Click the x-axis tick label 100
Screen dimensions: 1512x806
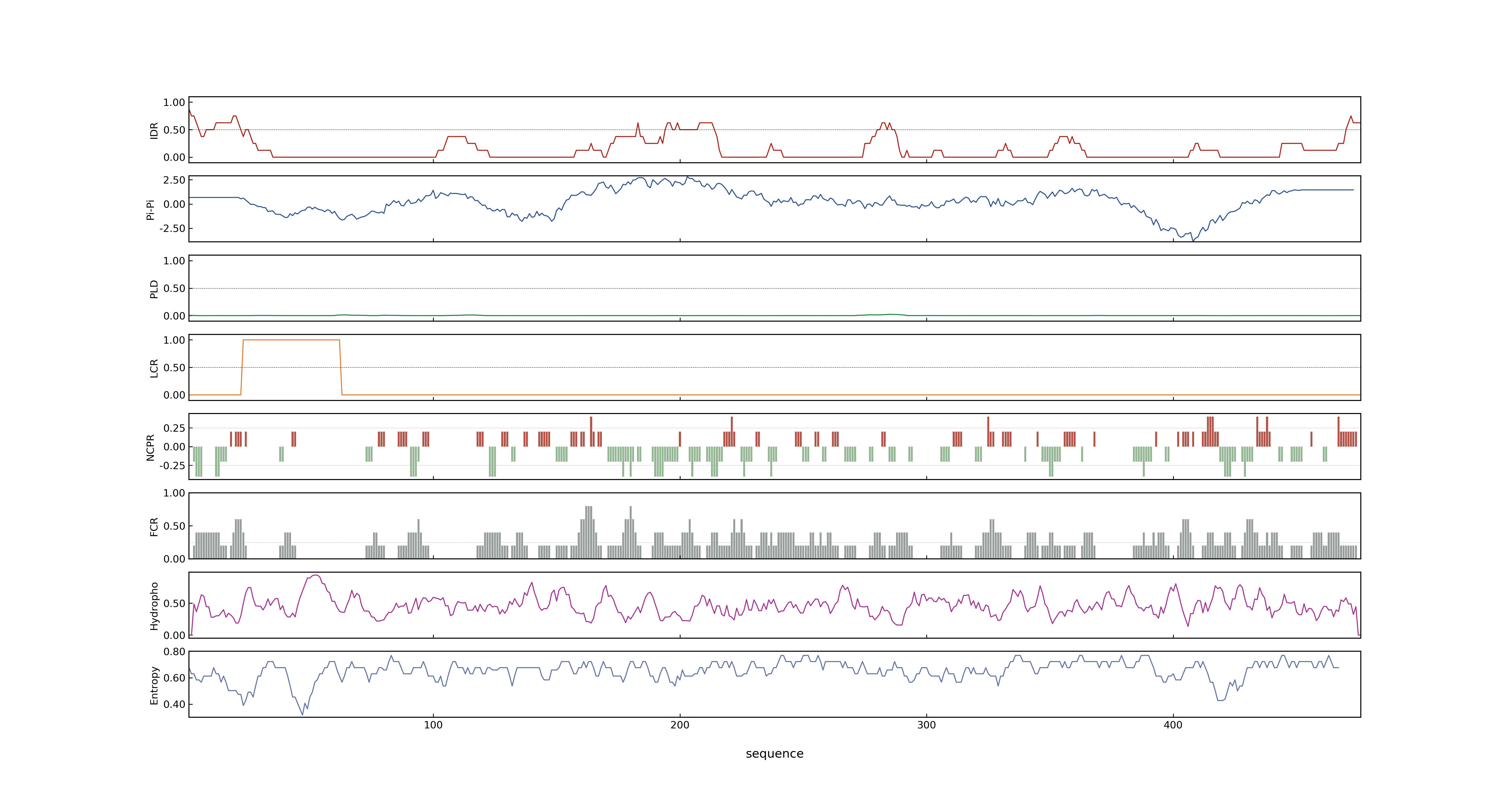tap(433, 725)
